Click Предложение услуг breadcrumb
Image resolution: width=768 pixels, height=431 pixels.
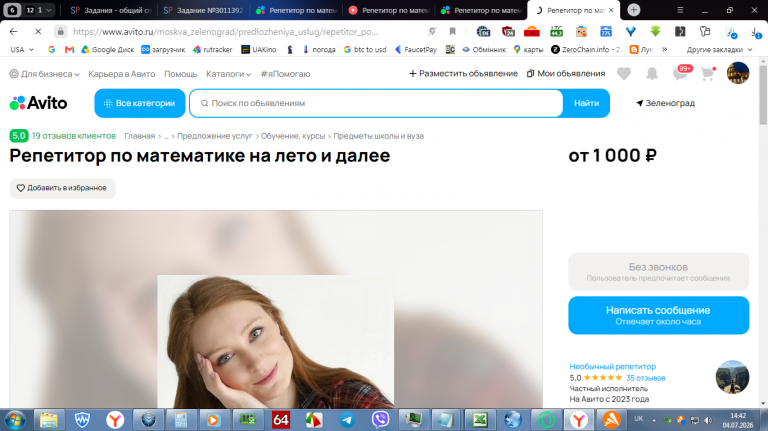(x=215, y=136)
